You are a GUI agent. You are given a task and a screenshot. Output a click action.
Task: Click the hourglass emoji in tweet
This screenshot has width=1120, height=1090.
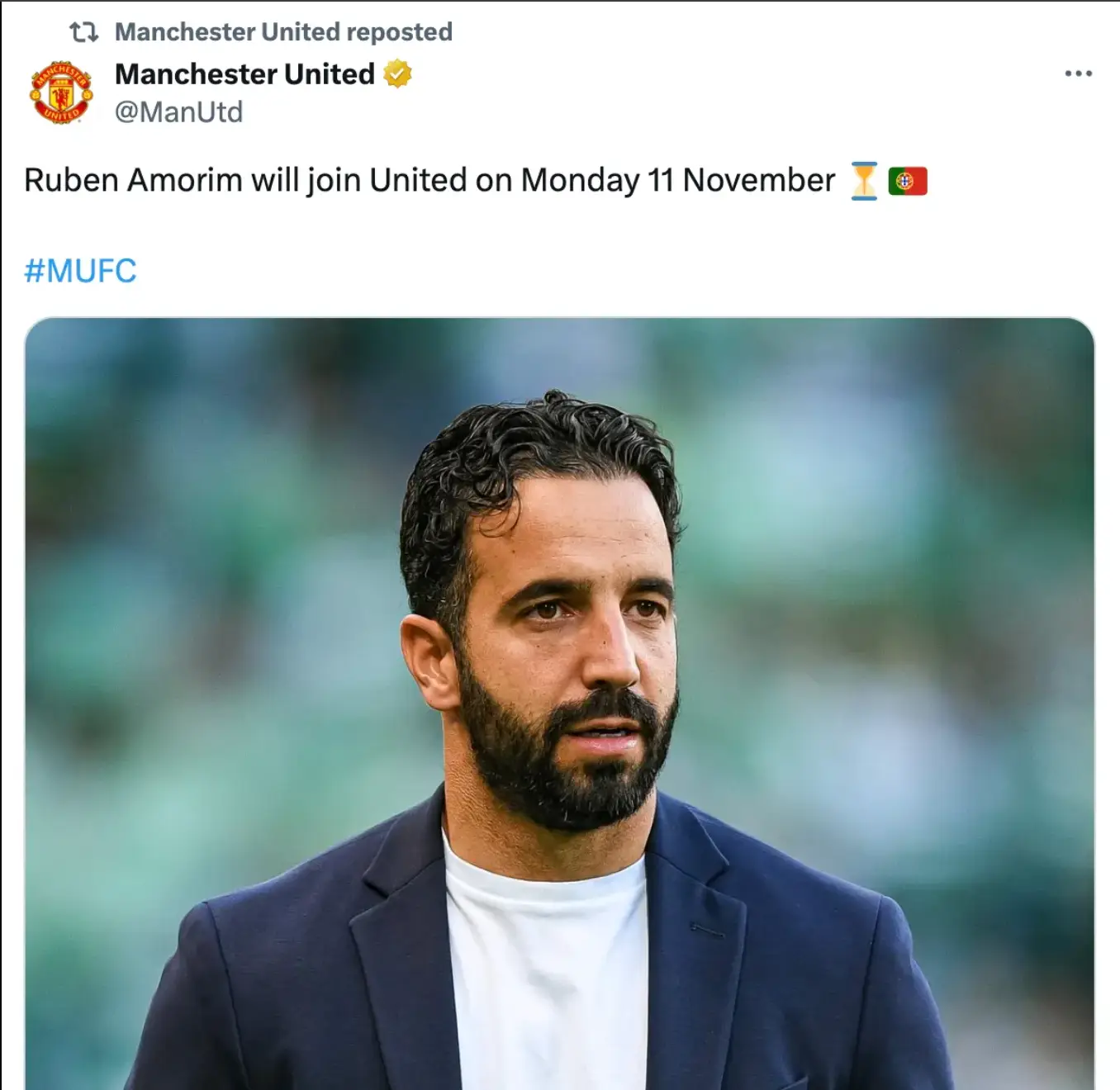[864, 181]
